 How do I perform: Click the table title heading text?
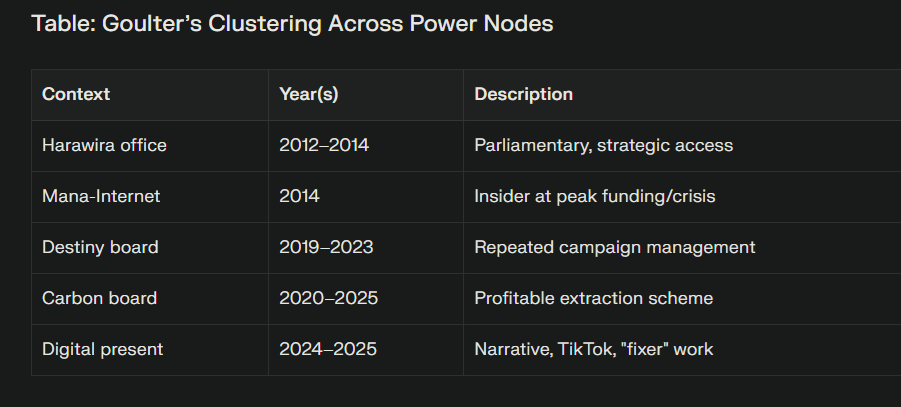[x=292, y=24]
